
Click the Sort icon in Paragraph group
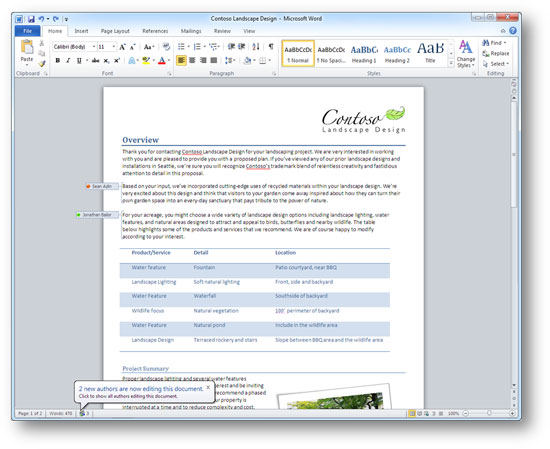coord(256,46)
